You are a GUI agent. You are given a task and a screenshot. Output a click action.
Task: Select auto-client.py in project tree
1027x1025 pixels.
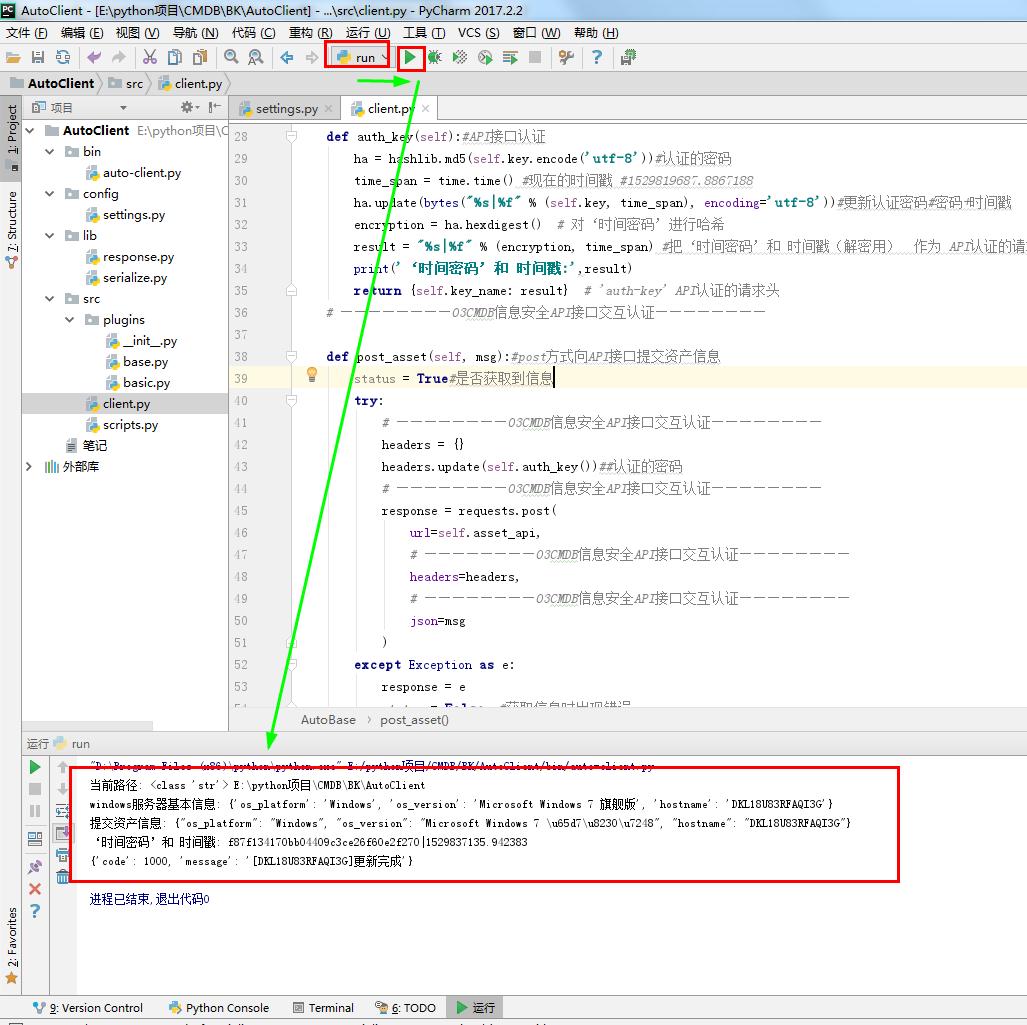(x=134, y=173)
